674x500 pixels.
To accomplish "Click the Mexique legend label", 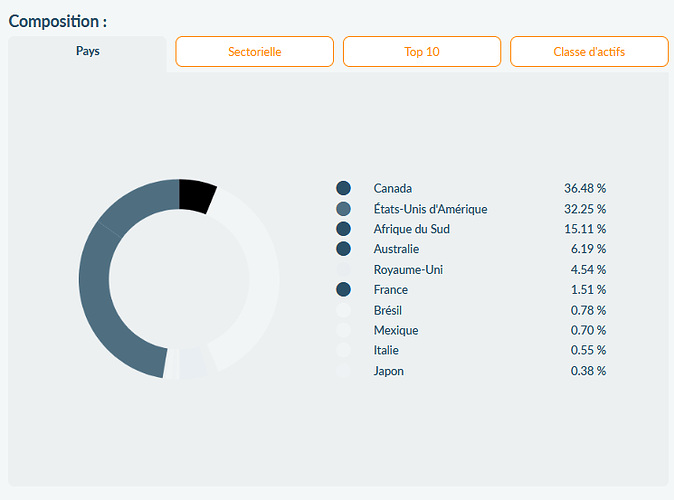I will tap(396, 330).
